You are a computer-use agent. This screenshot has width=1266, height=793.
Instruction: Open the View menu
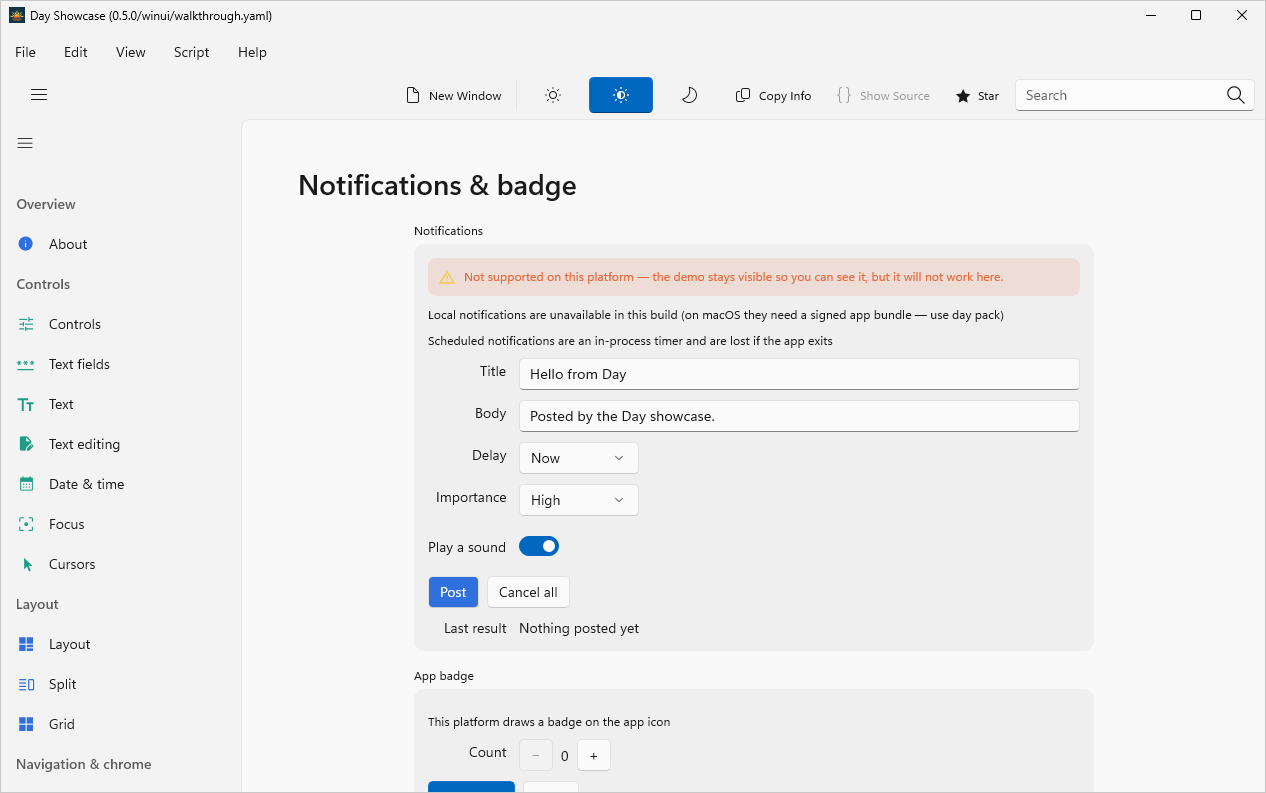(131, 52)
